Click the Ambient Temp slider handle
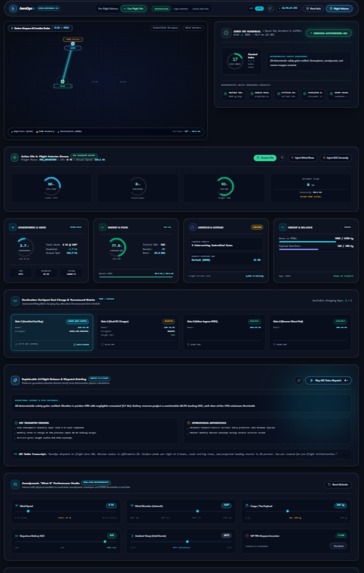 pyautogui.click(x=187, y=542)
